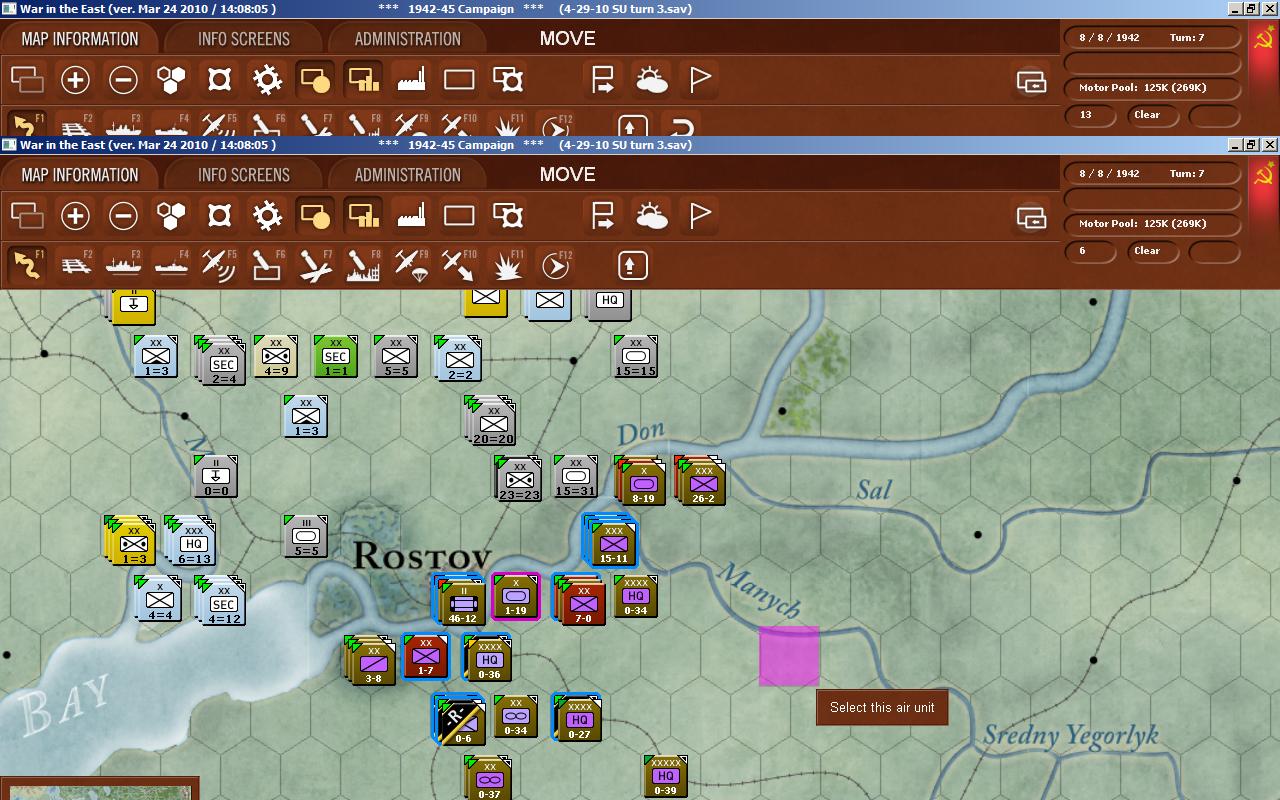Select F11 explosion mode in front window
The height and width of the screenshot is (800, 1280).
pyautogui.click(x=508, y=265)
